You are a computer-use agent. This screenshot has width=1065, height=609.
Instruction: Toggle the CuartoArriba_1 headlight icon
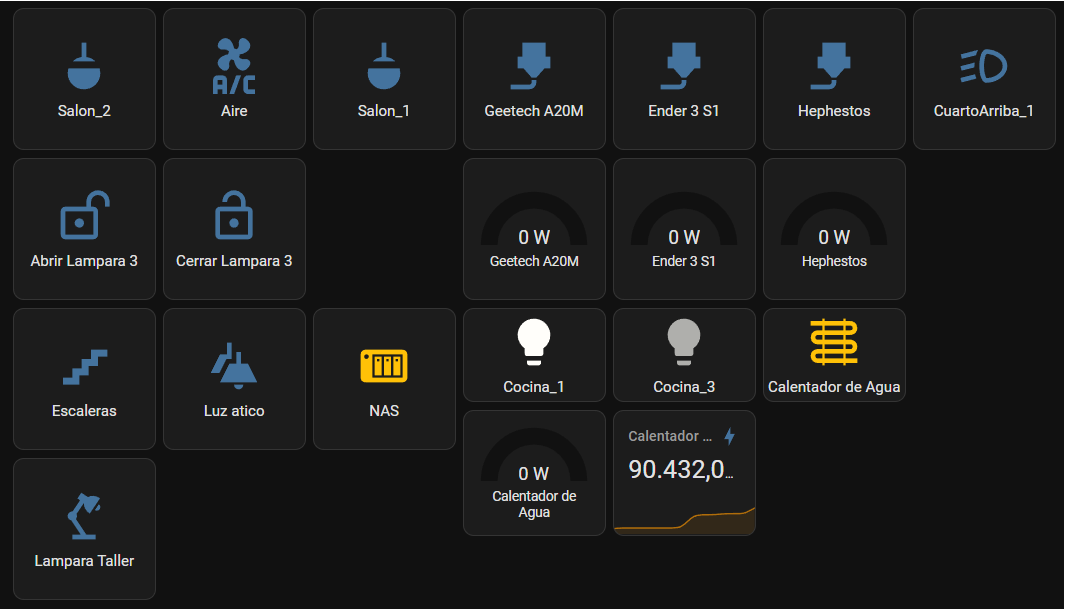pyautogui.click(x=983, y=66)
